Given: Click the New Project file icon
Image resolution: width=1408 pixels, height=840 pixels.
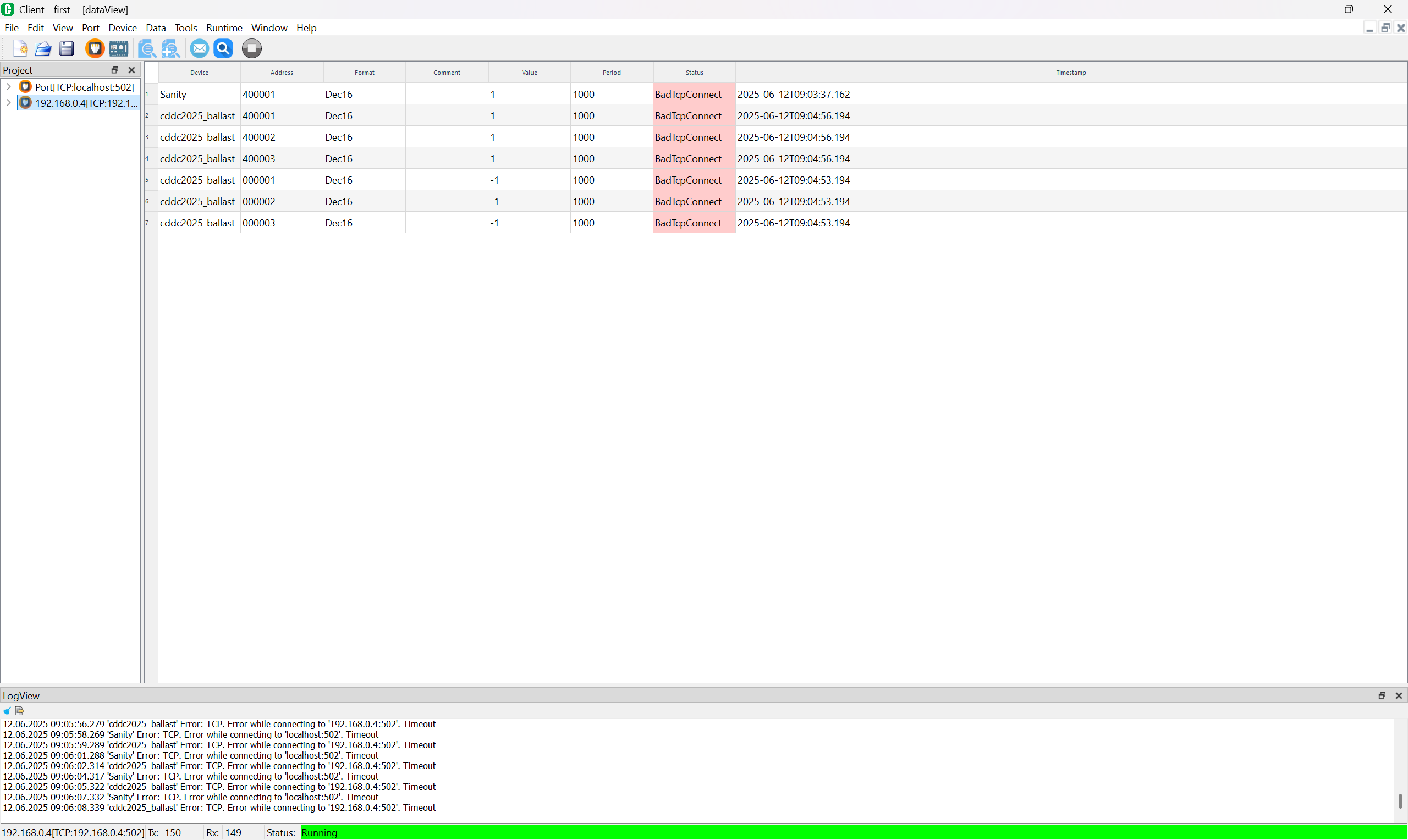Looking at the screenshot, I should coord(20,49).
